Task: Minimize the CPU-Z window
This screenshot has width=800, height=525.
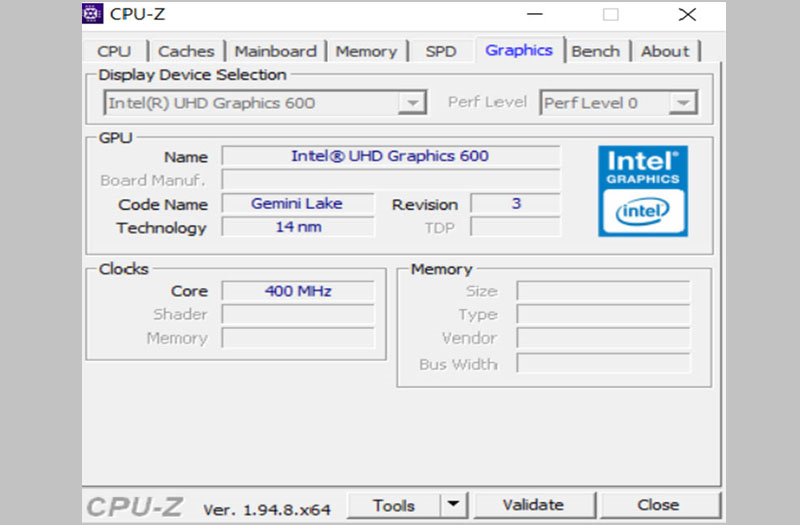Action: click(x=535, y=14)
